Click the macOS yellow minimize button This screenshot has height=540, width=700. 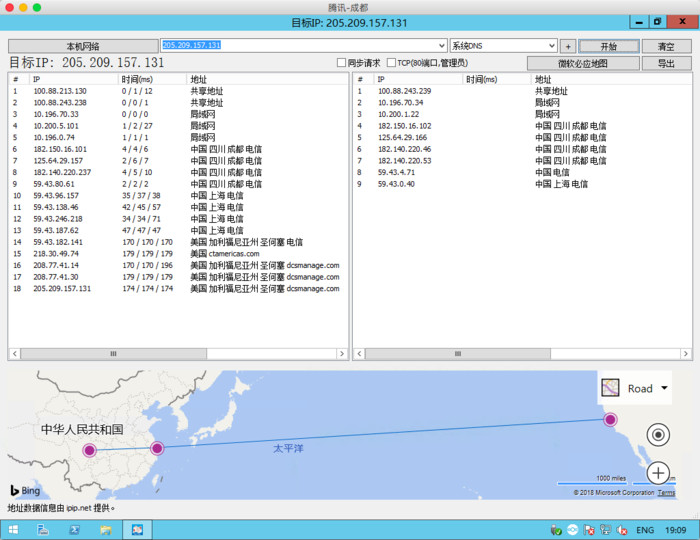pyautogui.click(x=24, y=7)
